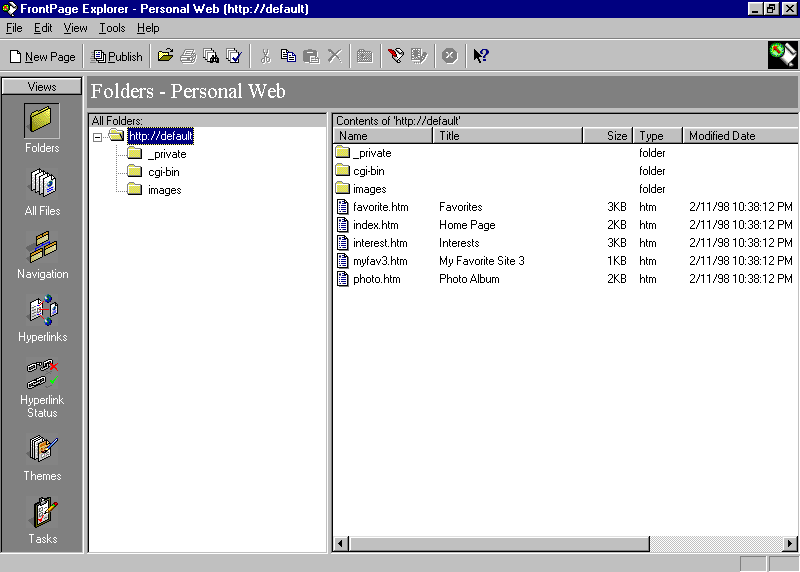
Task: Switch to Folders view in Views bar
Action: [x=42, y=129]
